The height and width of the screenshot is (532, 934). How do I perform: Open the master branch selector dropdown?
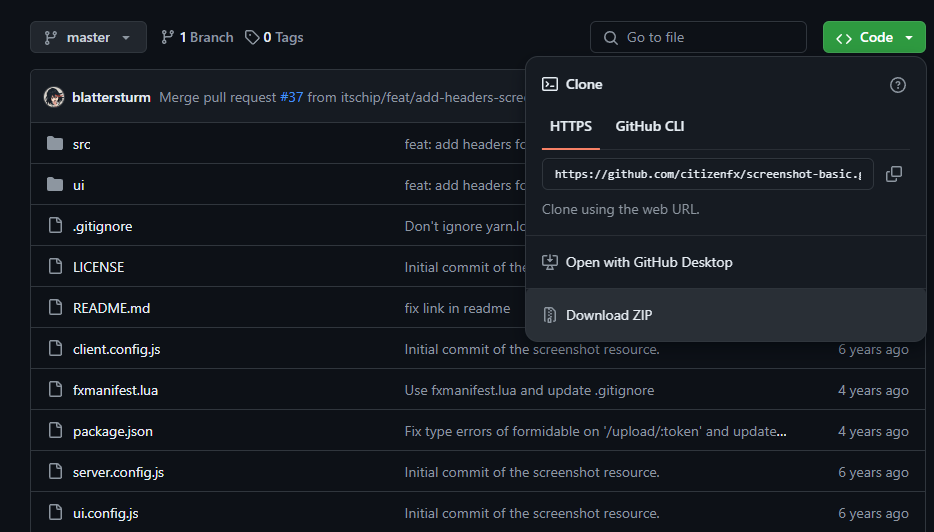88,37
